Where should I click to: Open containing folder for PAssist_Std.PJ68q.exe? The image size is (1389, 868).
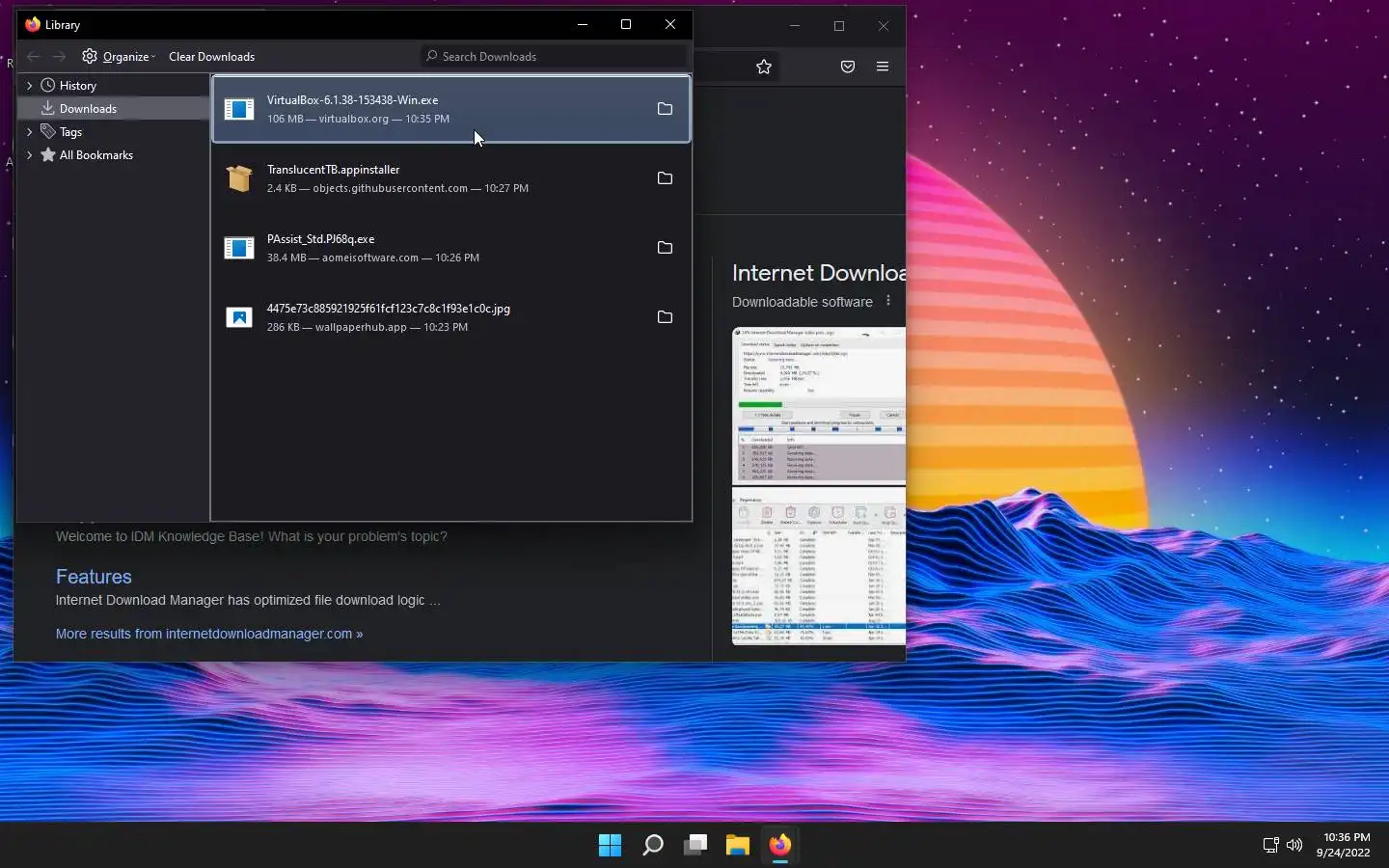pyautogui.click(x=665, y=248)
